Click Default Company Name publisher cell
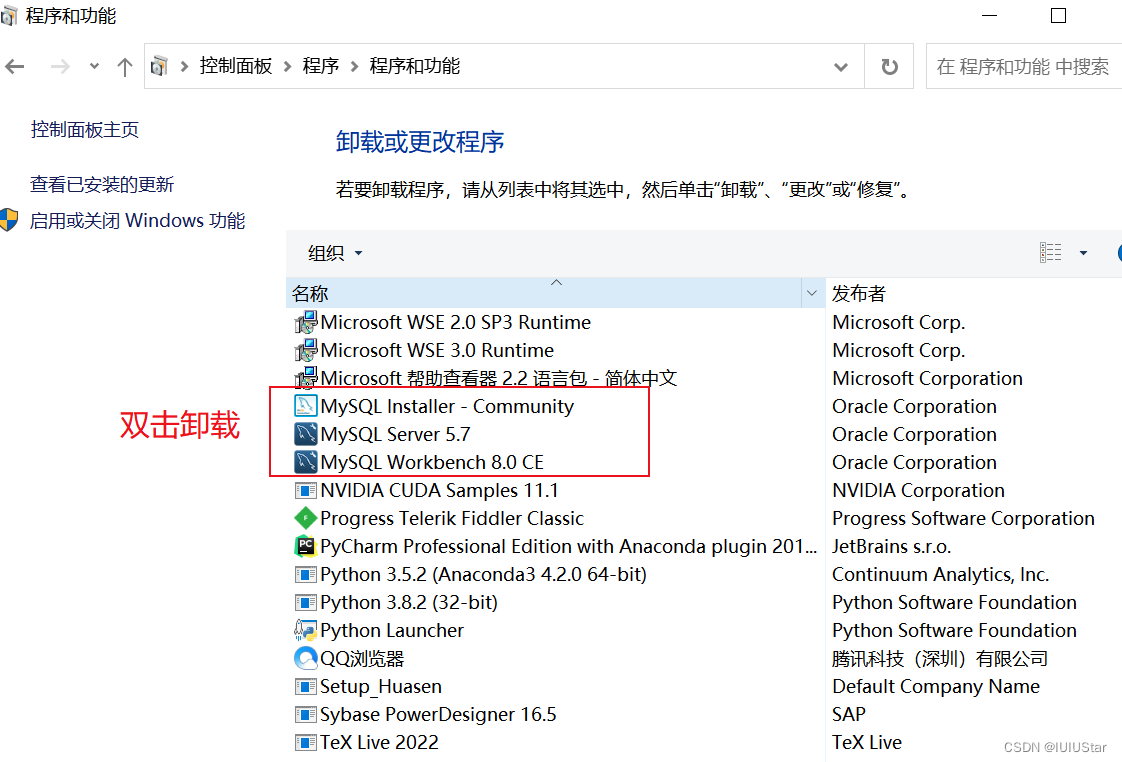Screen dimensions: 1122x762 tap(936, 687)
